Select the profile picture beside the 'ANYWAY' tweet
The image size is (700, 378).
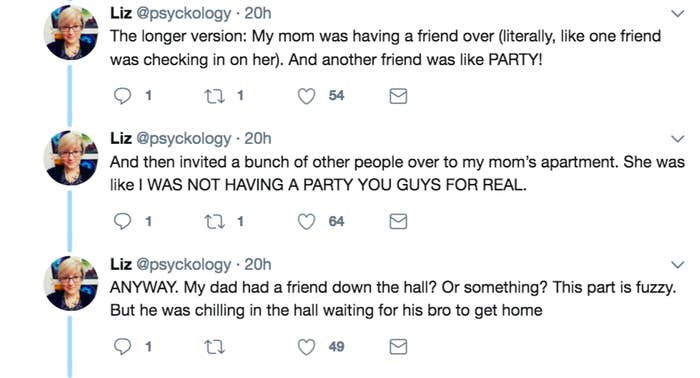point(71,284)
